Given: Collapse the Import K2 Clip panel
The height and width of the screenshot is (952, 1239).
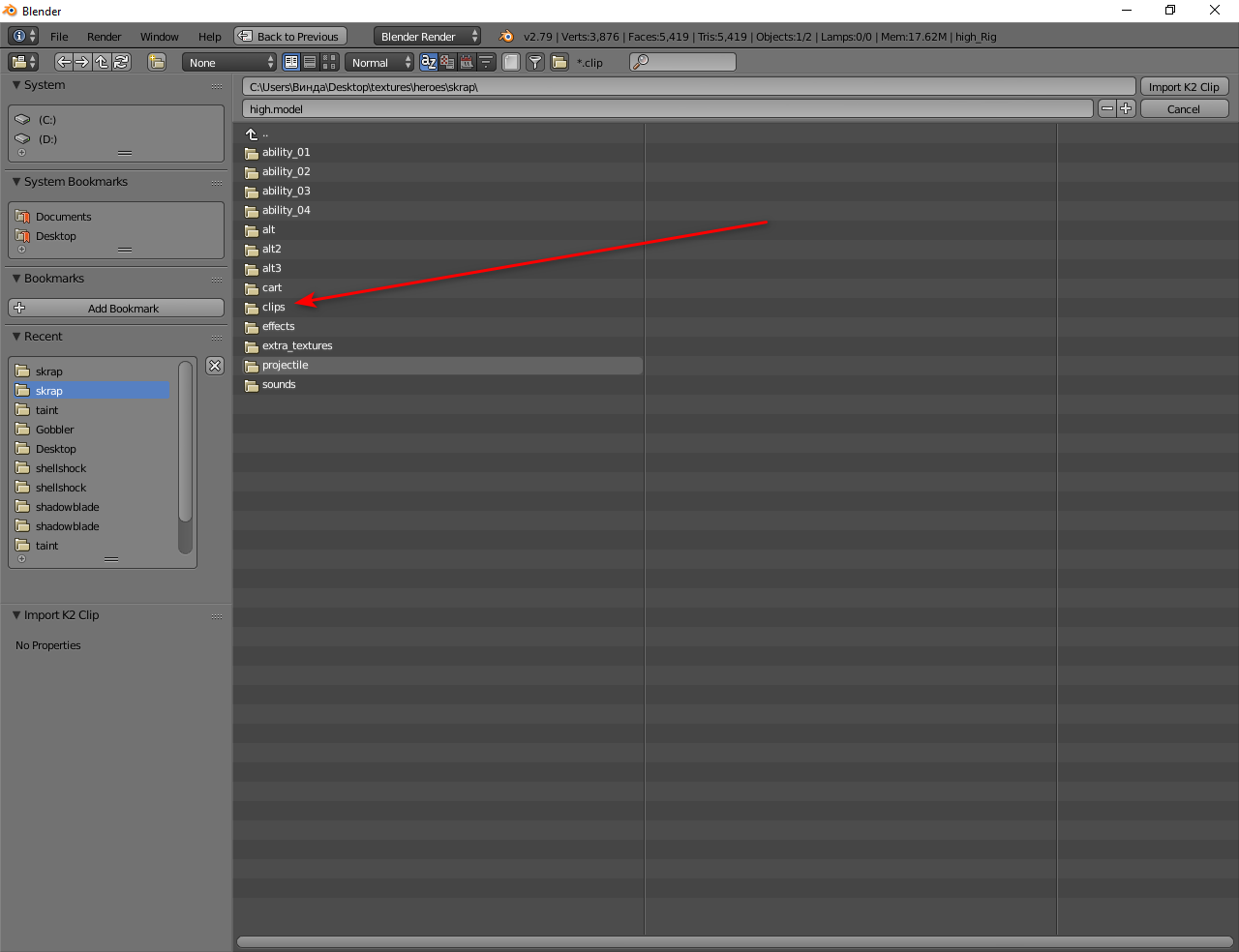Looking at the screenshot, I should click(16, 615).
